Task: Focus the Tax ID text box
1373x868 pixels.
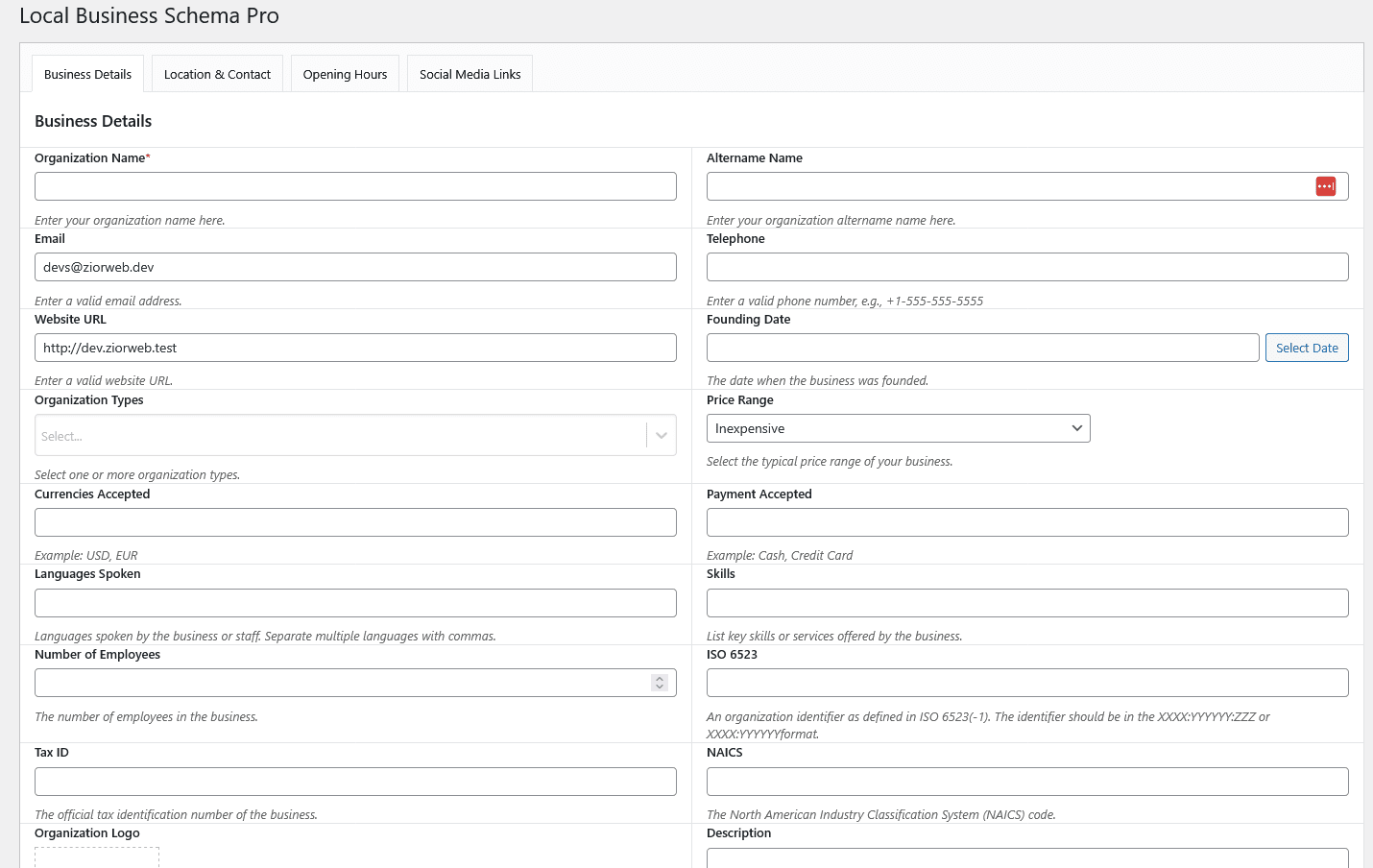Action: 355,782
